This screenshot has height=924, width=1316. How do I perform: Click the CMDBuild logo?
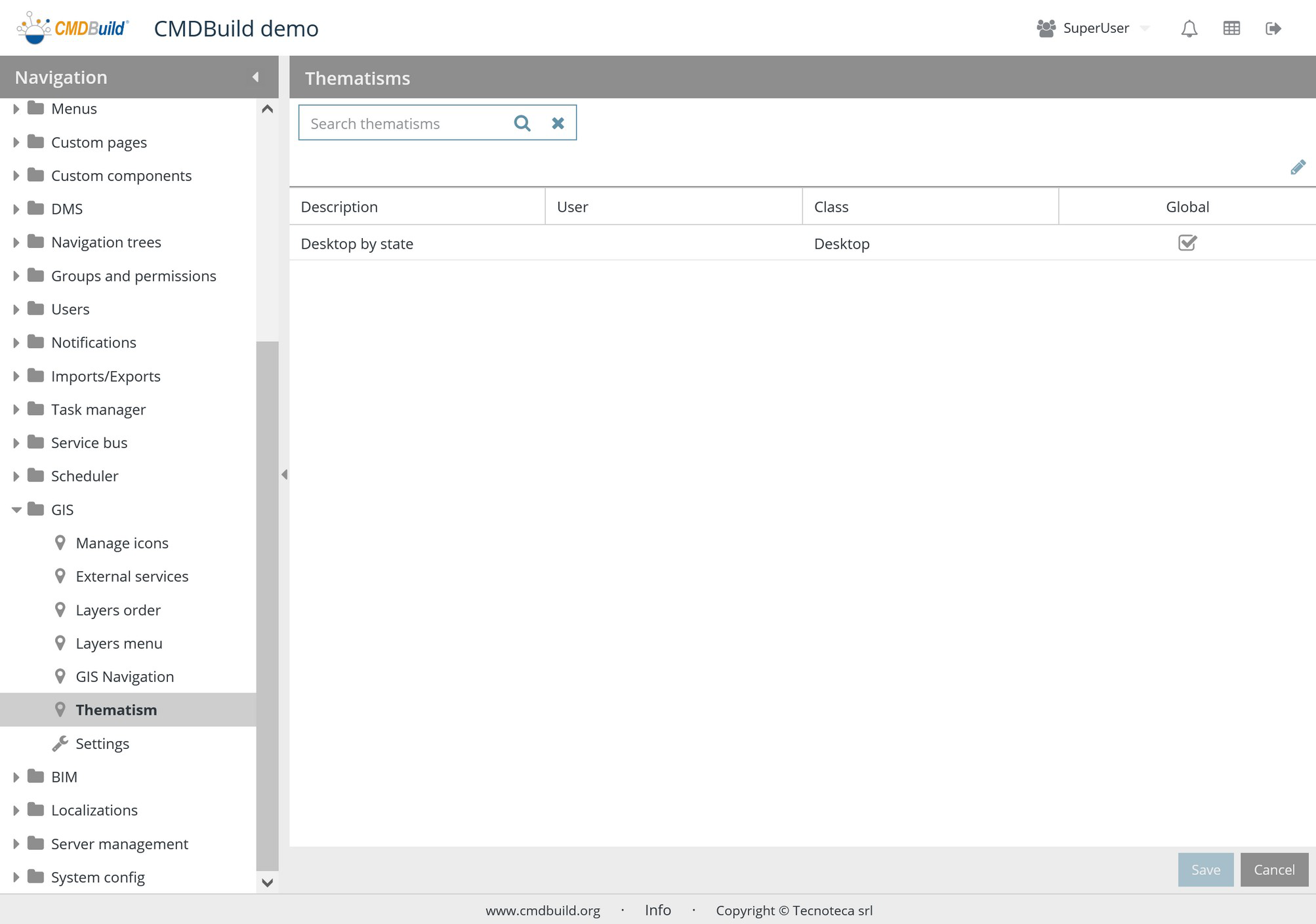tap(73, 28)
